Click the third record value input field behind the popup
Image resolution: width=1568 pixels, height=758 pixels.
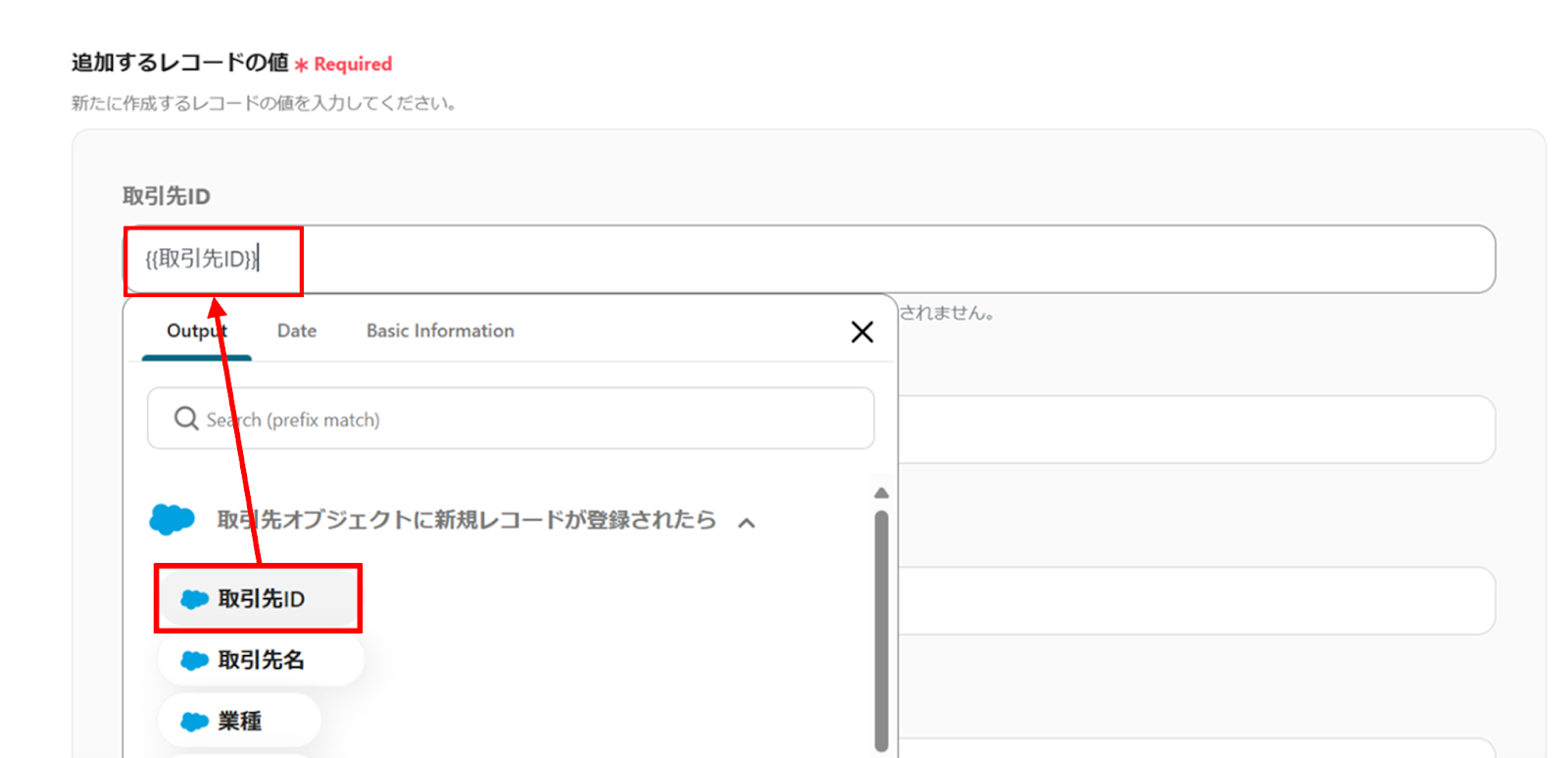1197,601
